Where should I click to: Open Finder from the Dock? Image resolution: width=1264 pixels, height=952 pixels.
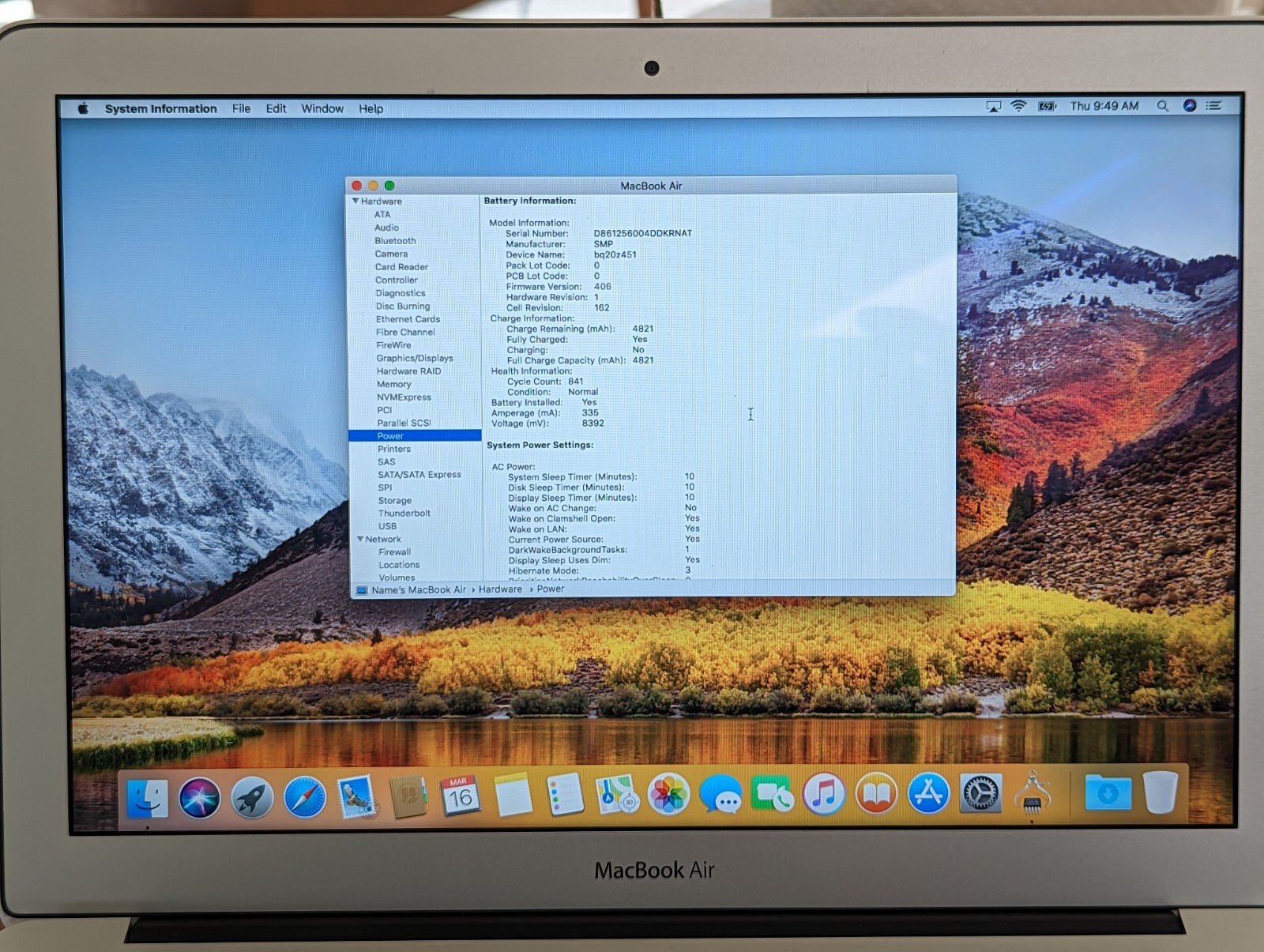point(148,798)
